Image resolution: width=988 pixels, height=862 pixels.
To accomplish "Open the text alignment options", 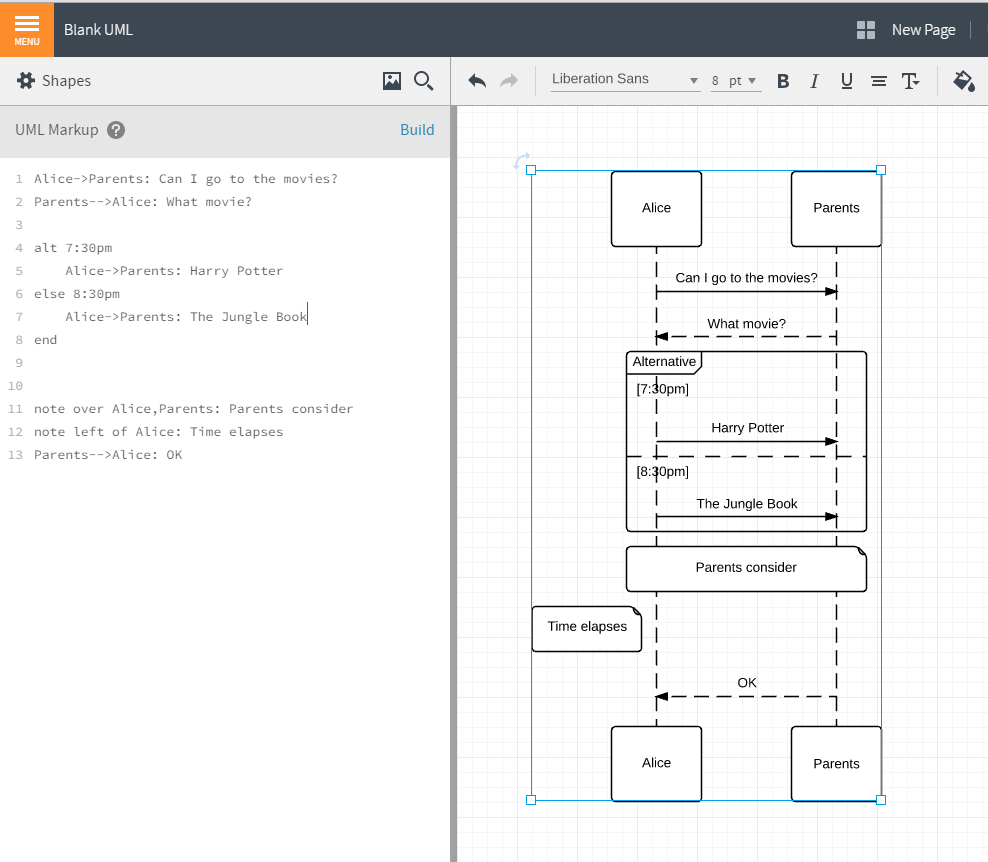I will coord(879,81).
